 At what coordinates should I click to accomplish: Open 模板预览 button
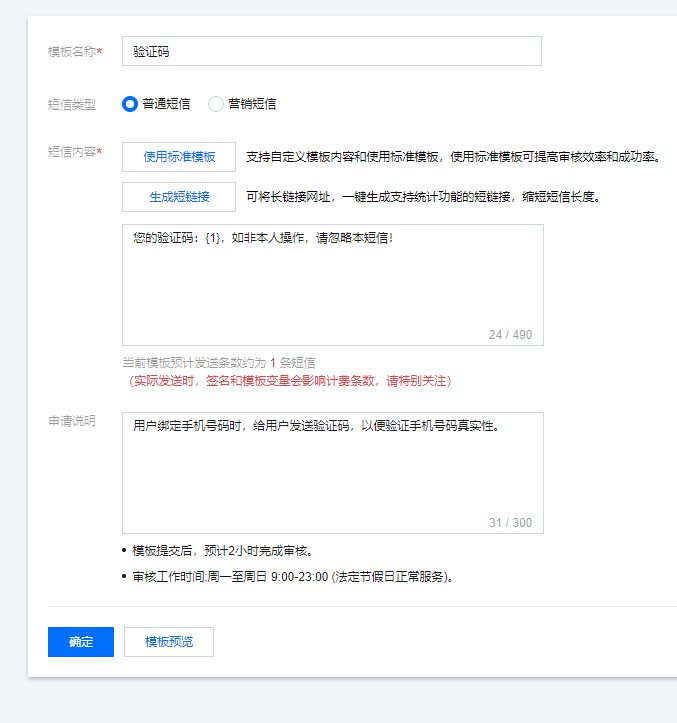tap(169, 642)
